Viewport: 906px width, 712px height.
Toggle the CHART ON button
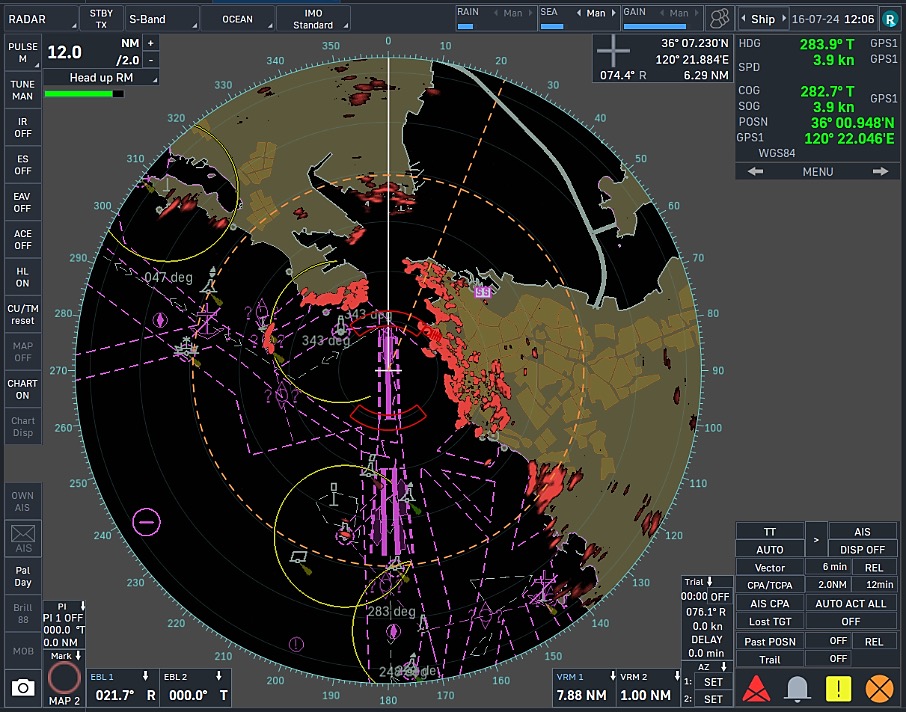tap(22, 389)
